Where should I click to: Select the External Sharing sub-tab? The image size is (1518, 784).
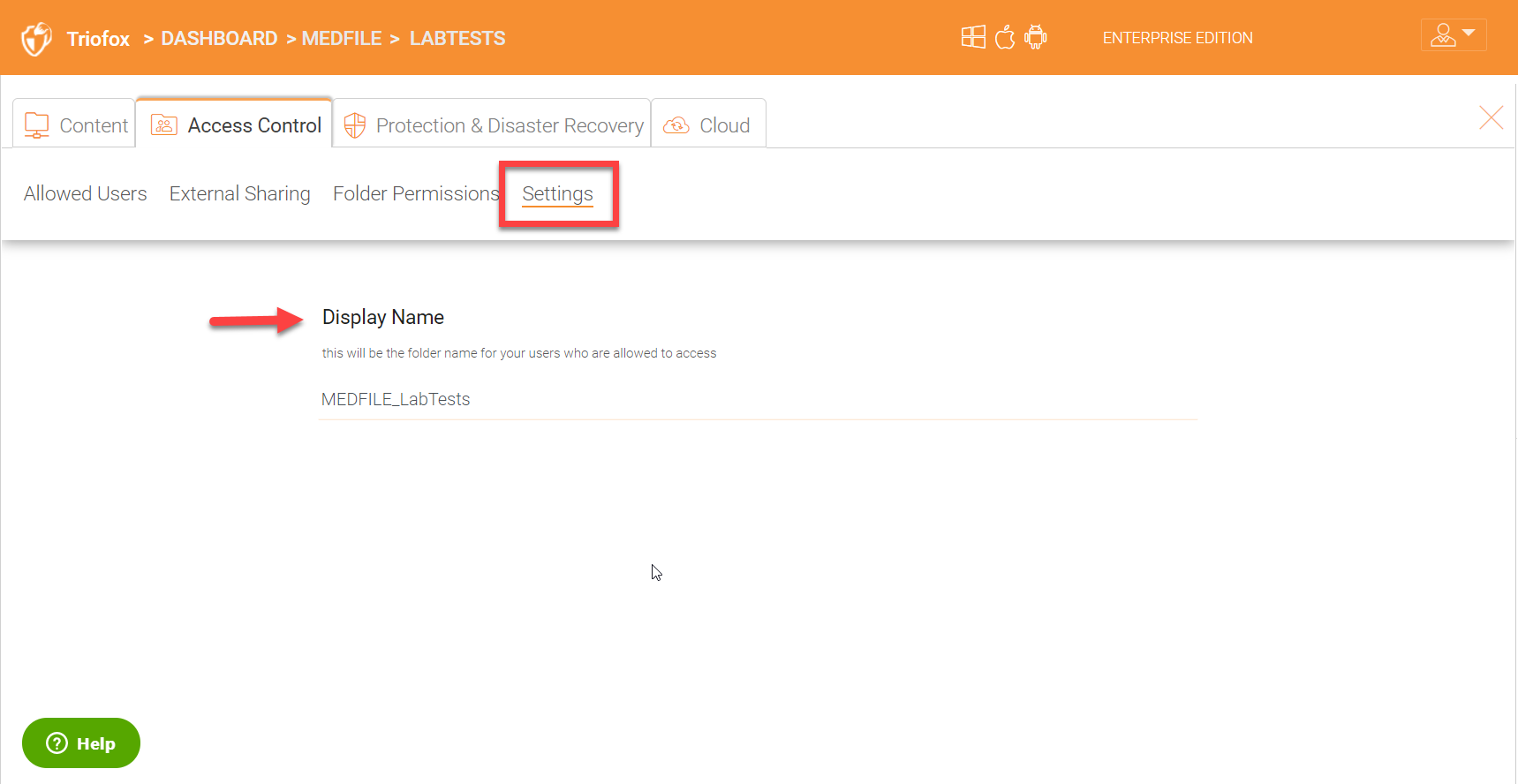click(239, 193)
